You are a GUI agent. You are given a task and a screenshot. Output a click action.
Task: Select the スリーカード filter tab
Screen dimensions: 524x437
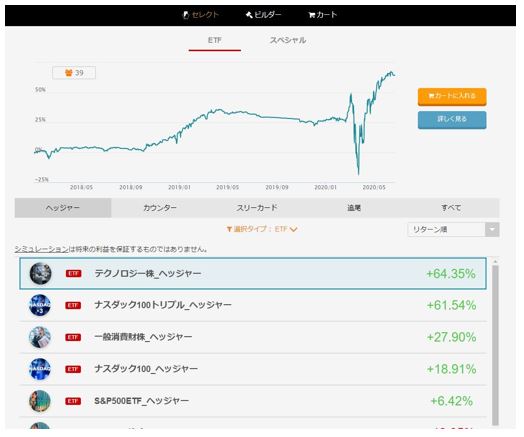click(257, 208)
